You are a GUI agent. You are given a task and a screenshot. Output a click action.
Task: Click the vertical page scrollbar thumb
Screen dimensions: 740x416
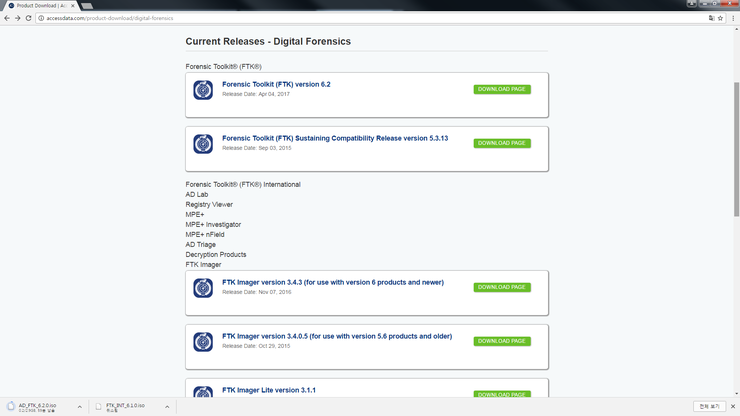(736, 149)
